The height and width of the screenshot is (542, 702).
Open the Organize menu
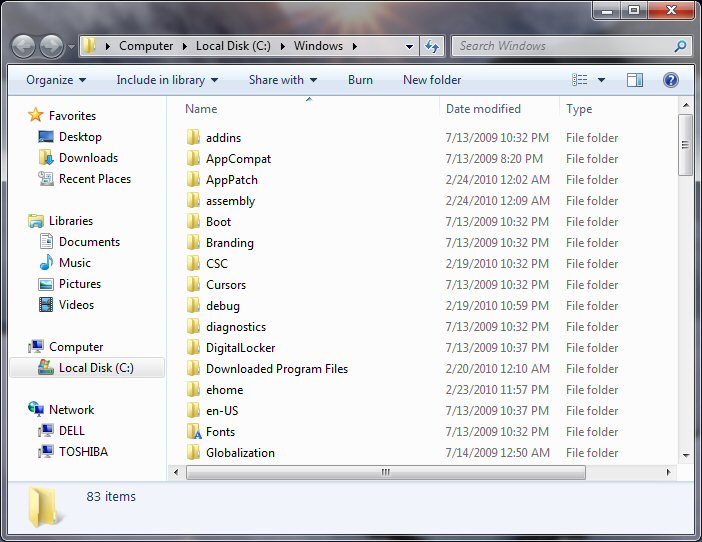click(x=56, y=80)
